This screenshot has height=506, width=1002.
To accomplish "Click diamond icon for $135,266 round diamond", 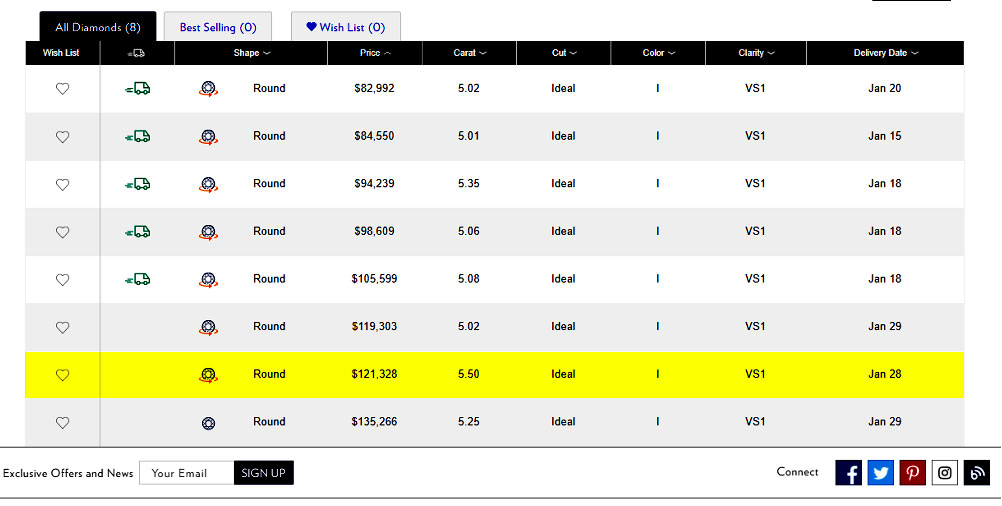I will coord(208,423).
